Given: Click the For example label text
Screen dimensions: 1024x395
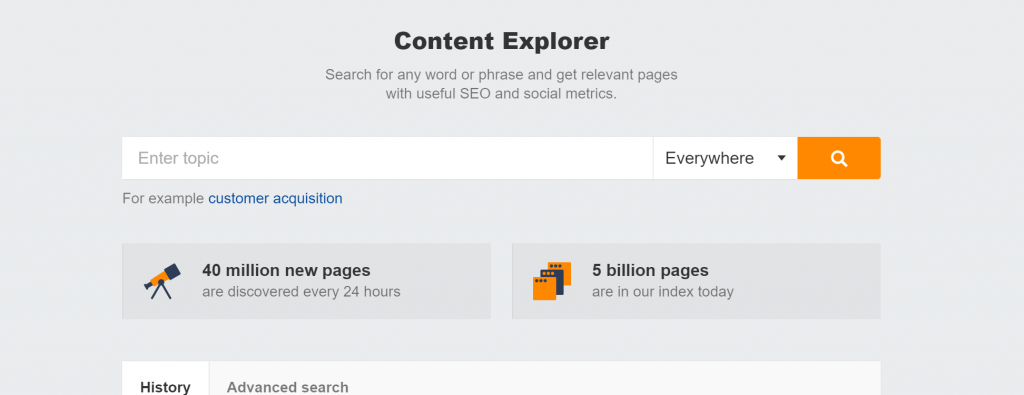Looking at the screenshot, I should 163,198.
